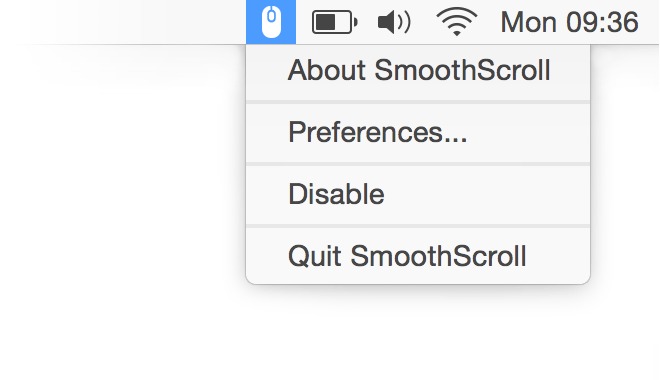The image size is (660, 380).
Task: Show battery charge details from menu bar
Action: pos(335,22)
